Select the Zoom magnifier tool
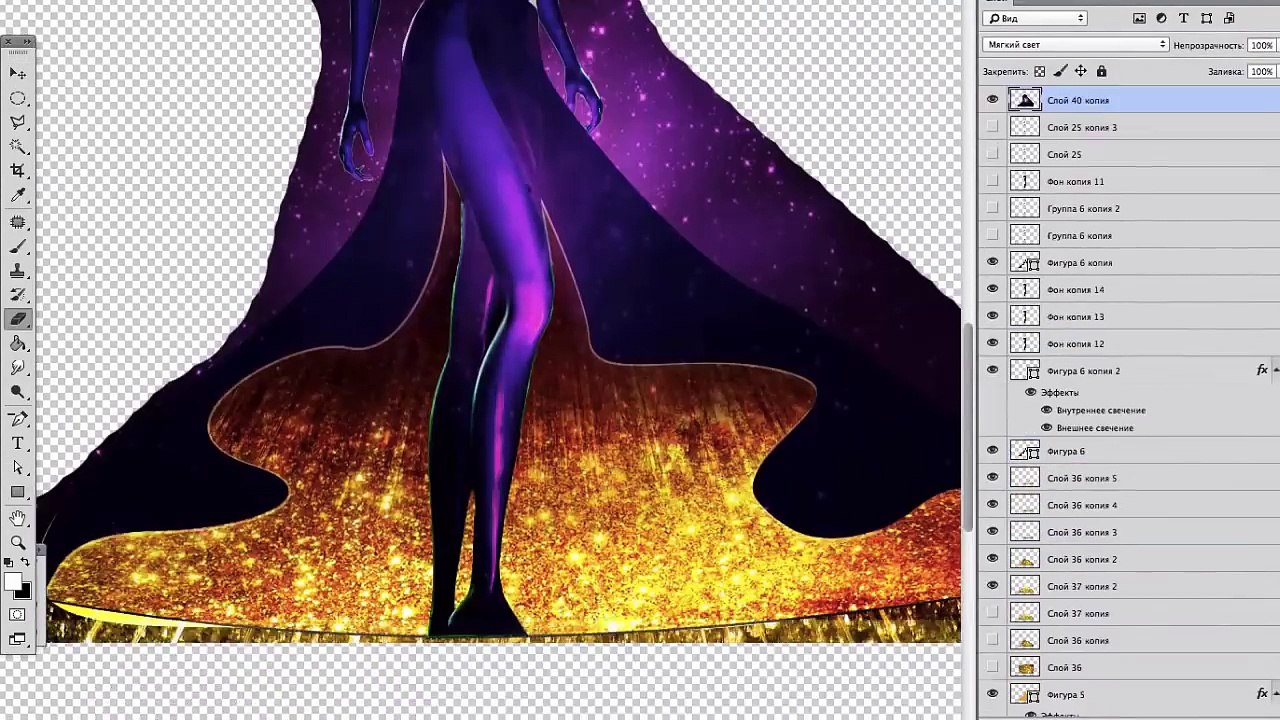 coord(18,541)
